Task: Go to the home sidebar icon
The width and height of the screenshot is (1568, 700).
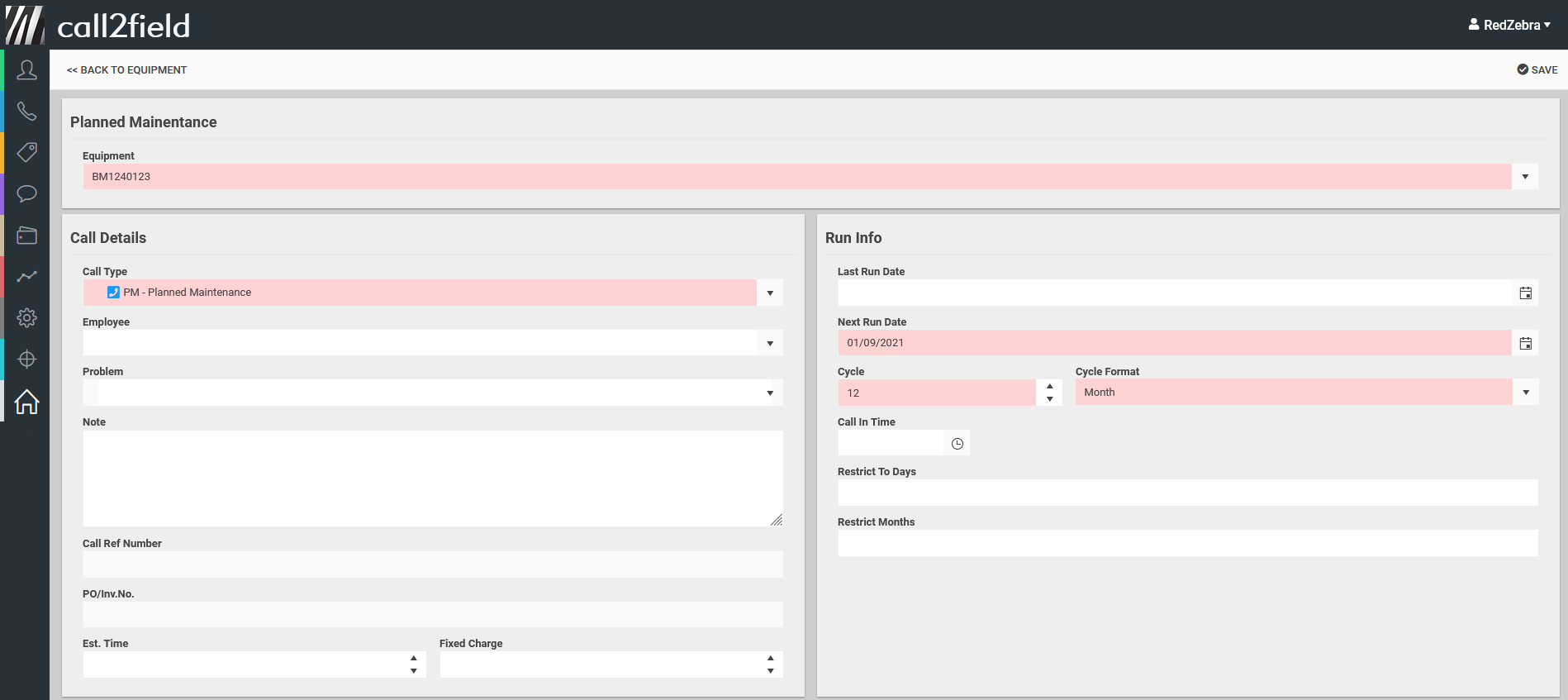Action: [26, 402]
